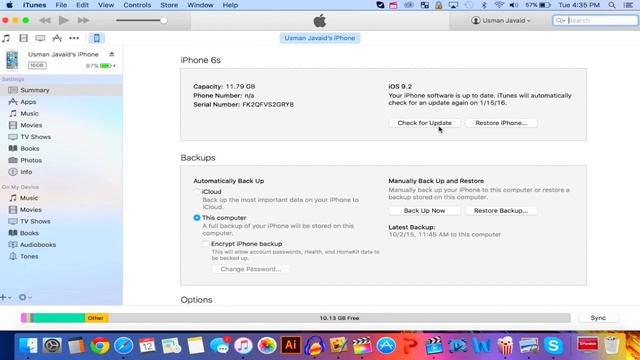Image resolution: width=640 pixels, height=360 pixels.
Task: Open Finder from the Dock
Action: 28,346
